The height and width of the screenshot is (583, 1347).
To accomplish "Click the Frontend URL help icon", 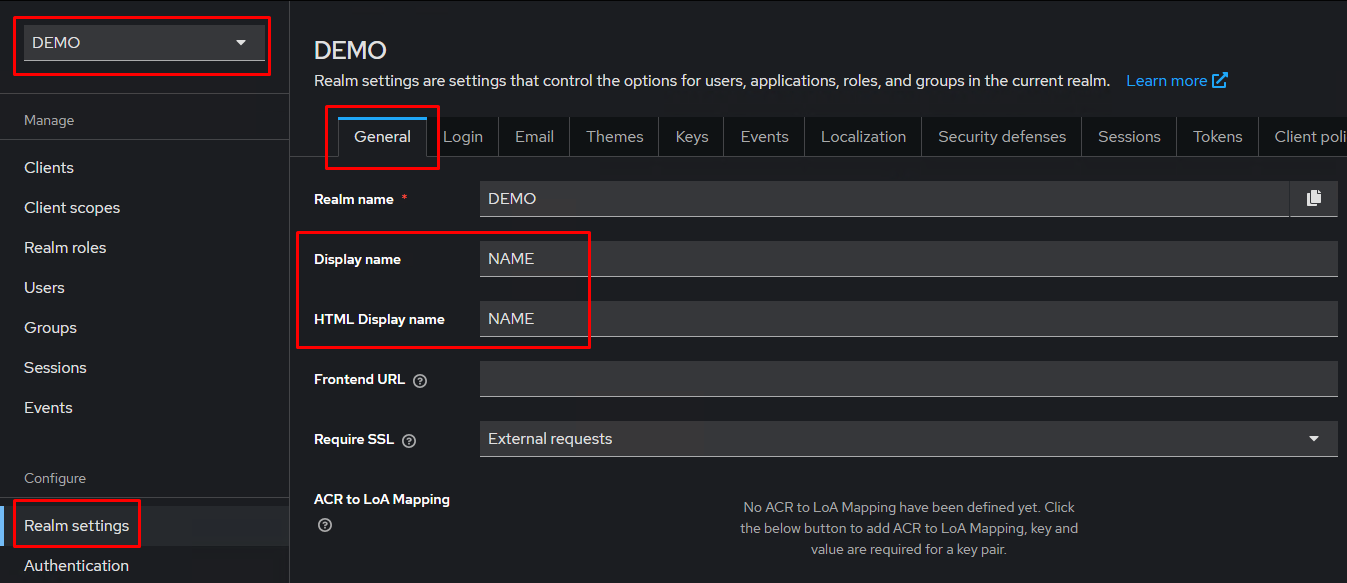I will 420,381.
